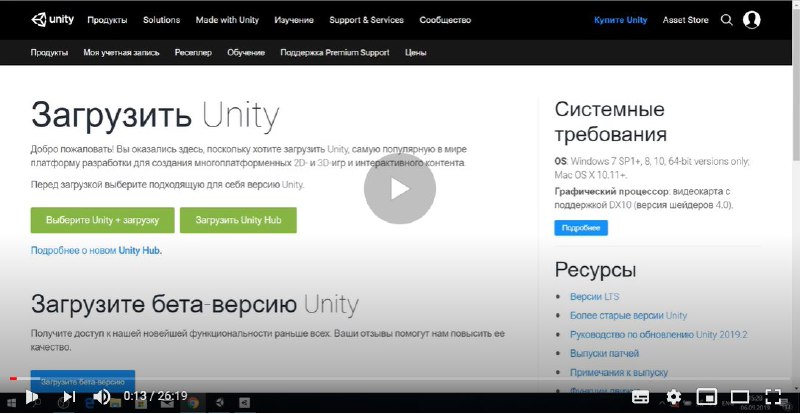Viewport: 800px width, 414px height.
Task: Enter fullscreen video mode
Action: pos(773,397)
